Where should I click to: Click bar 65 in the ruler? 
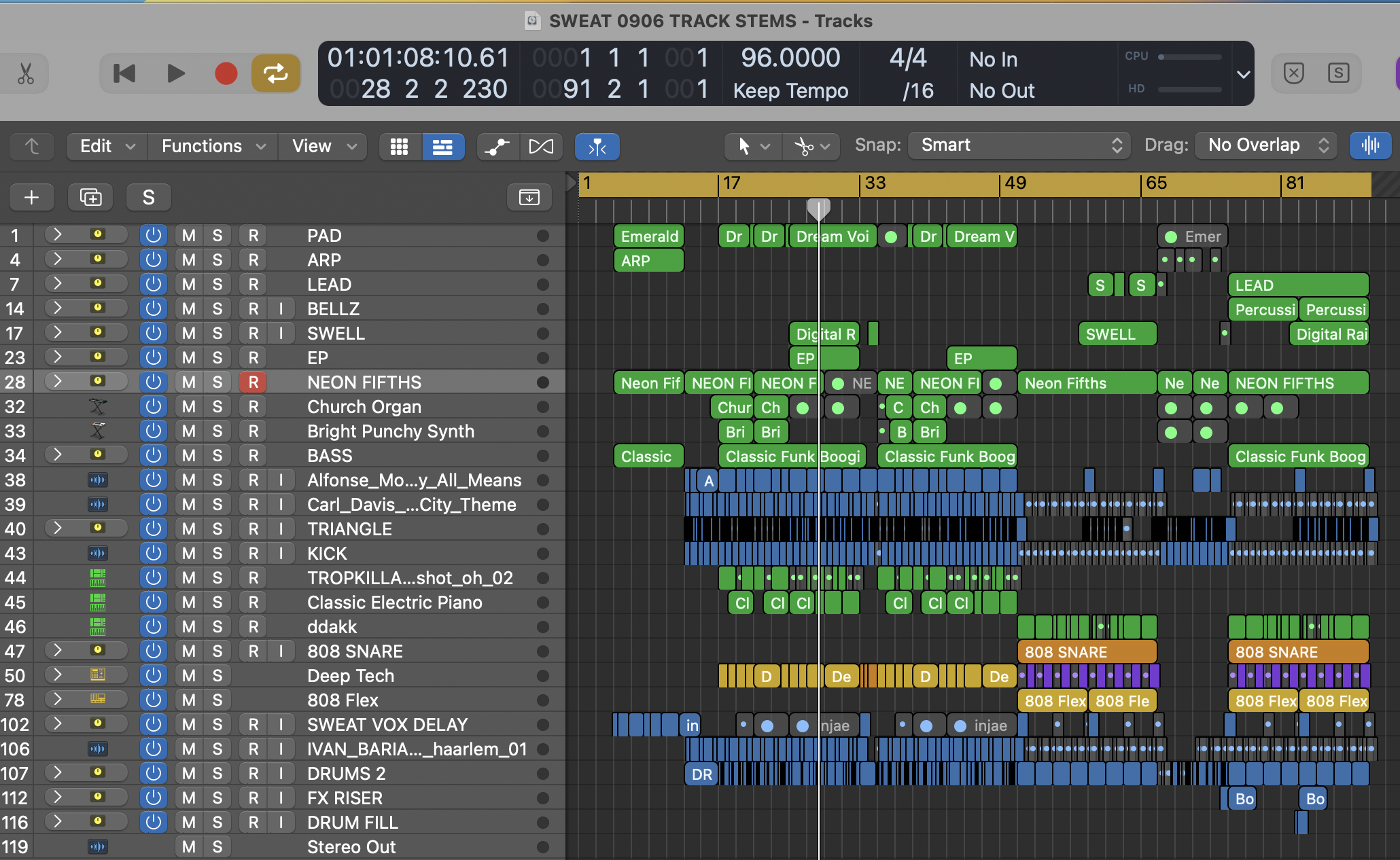1156,183
